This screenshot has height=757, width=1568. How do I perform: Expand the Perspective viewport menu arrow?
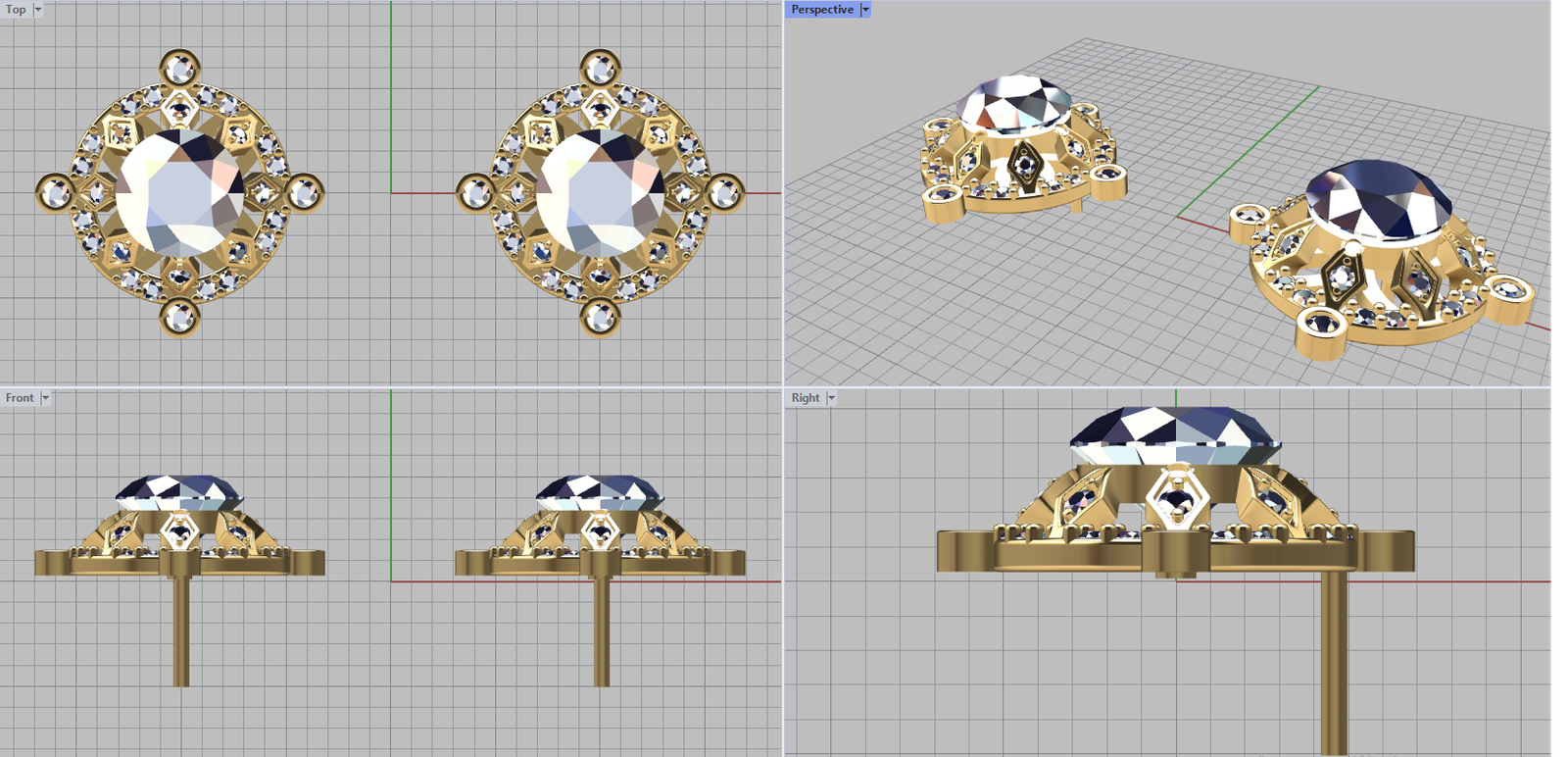(865, 9)
